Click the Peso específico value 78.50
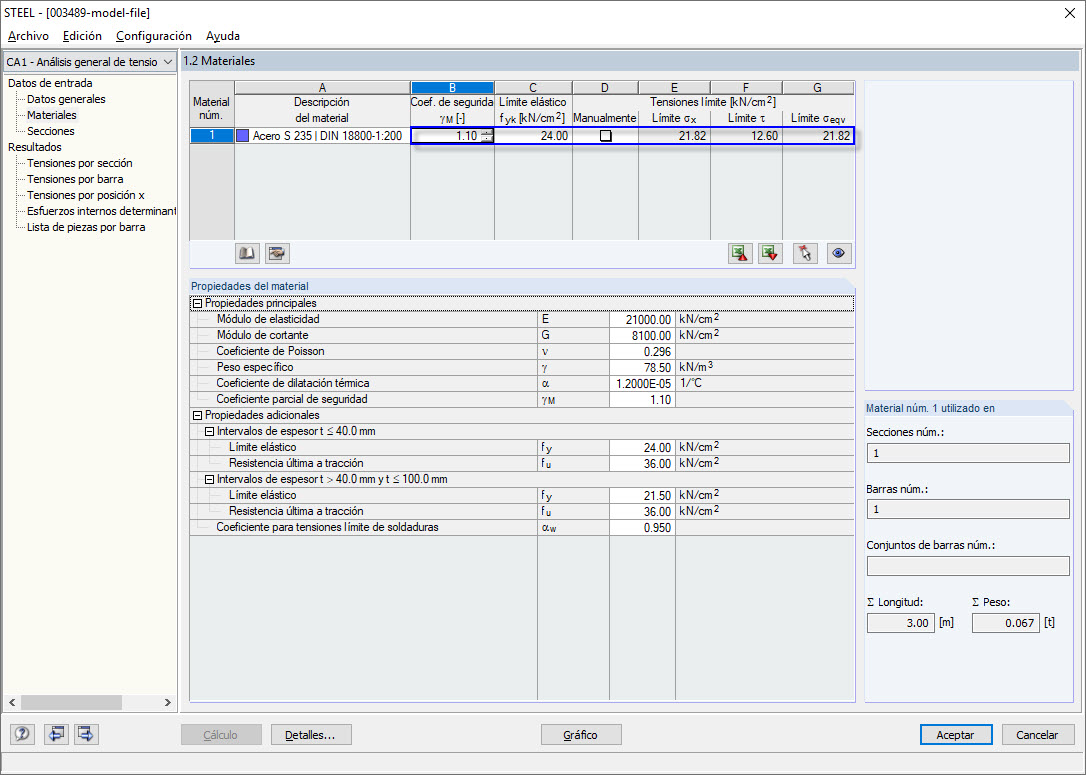Screen dimensions: 1086x775 (x=642, y=367)
